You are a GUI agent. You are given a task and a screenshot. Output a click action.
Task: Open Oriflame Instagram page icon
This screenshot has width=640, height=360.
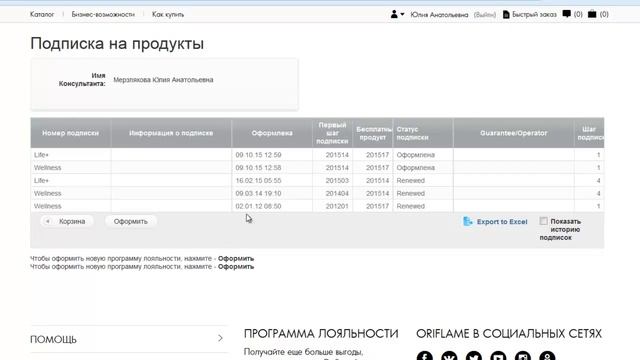click(522, 356)
